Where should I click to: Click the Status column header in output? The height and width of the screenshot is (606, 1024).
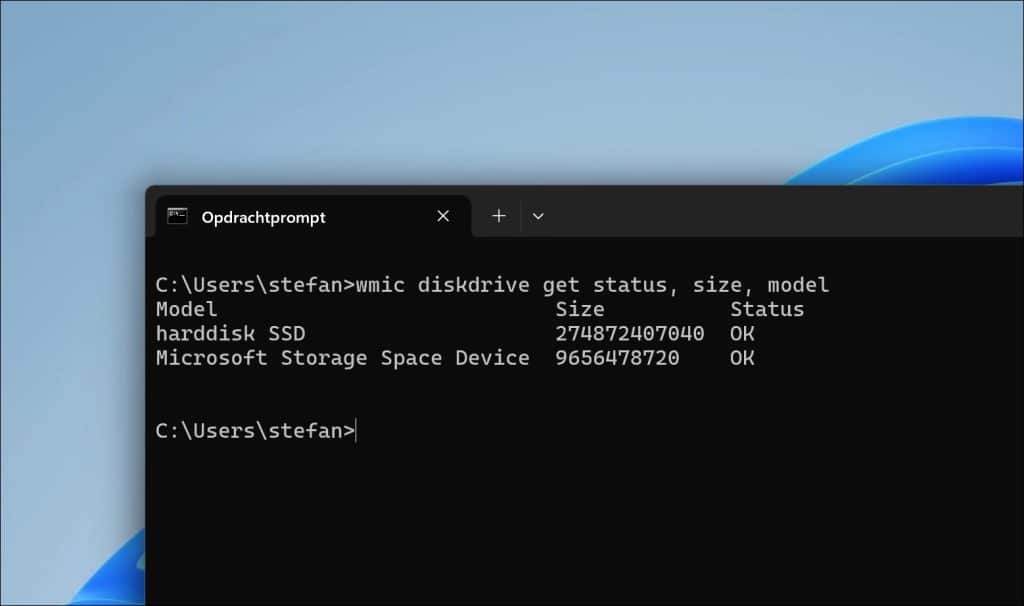[x=767, y=309]
